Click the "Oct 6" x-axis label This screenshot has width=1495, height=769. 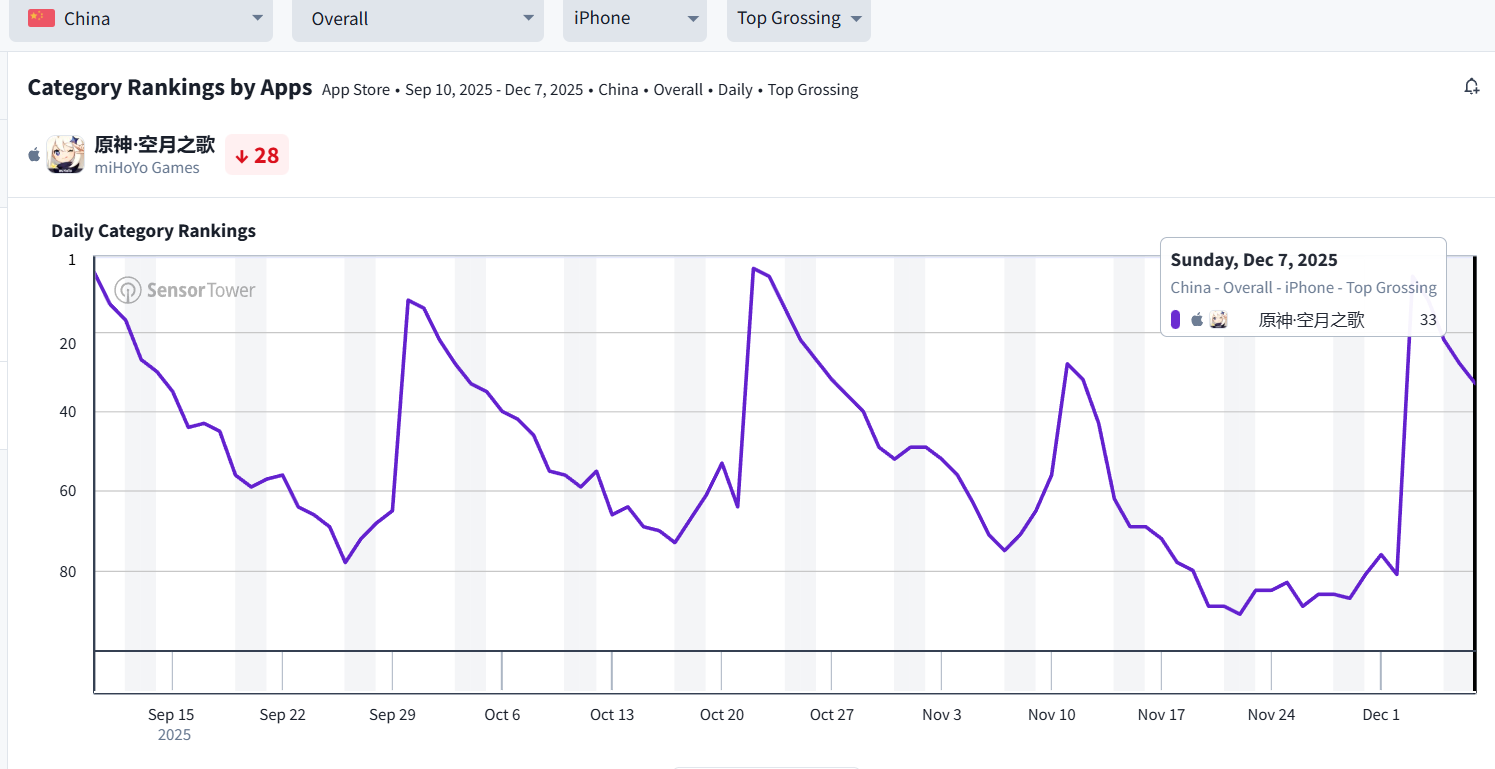pos(502,715)
